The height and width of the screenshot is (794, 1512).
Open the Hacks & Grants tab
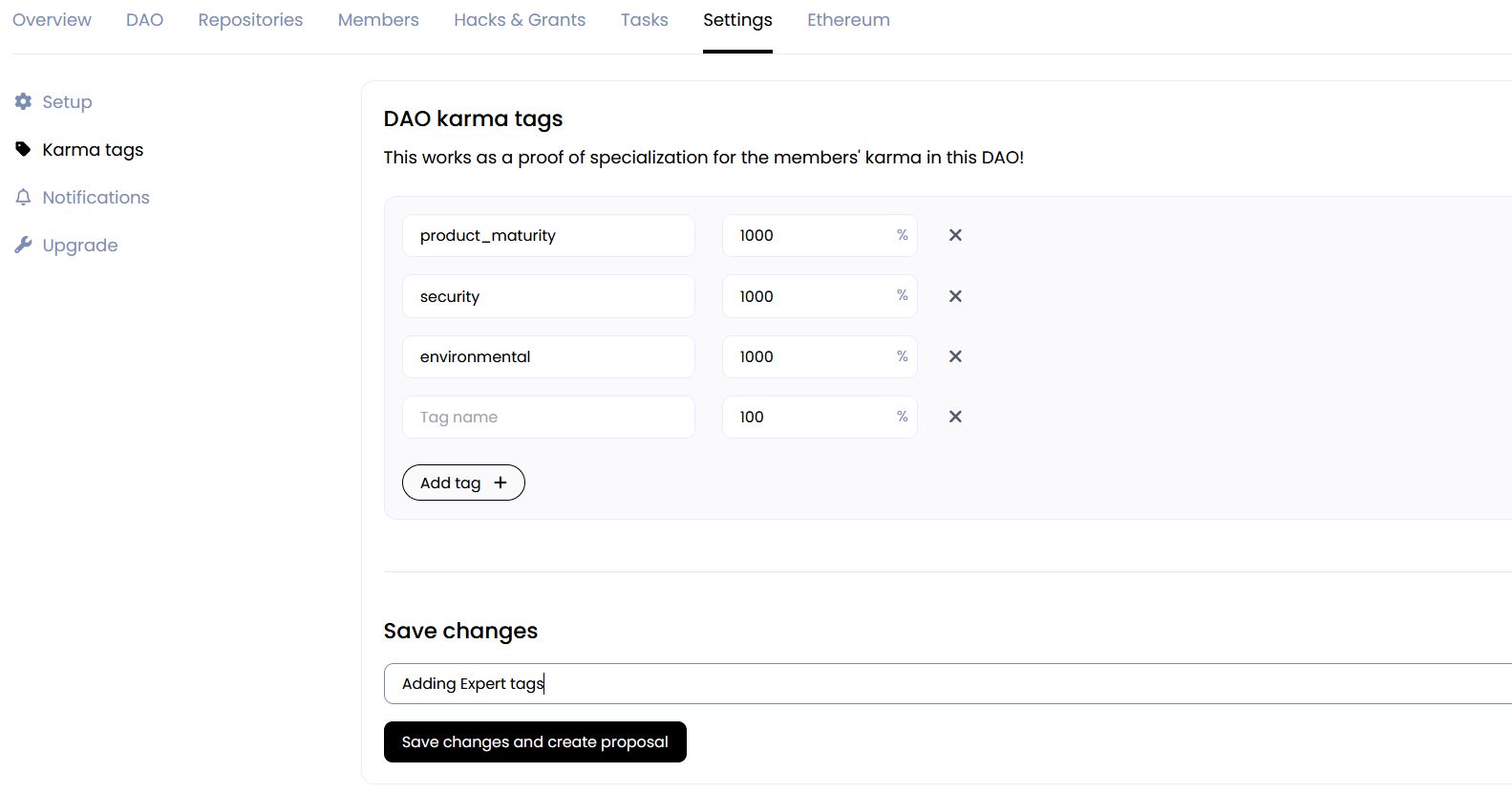520,20
